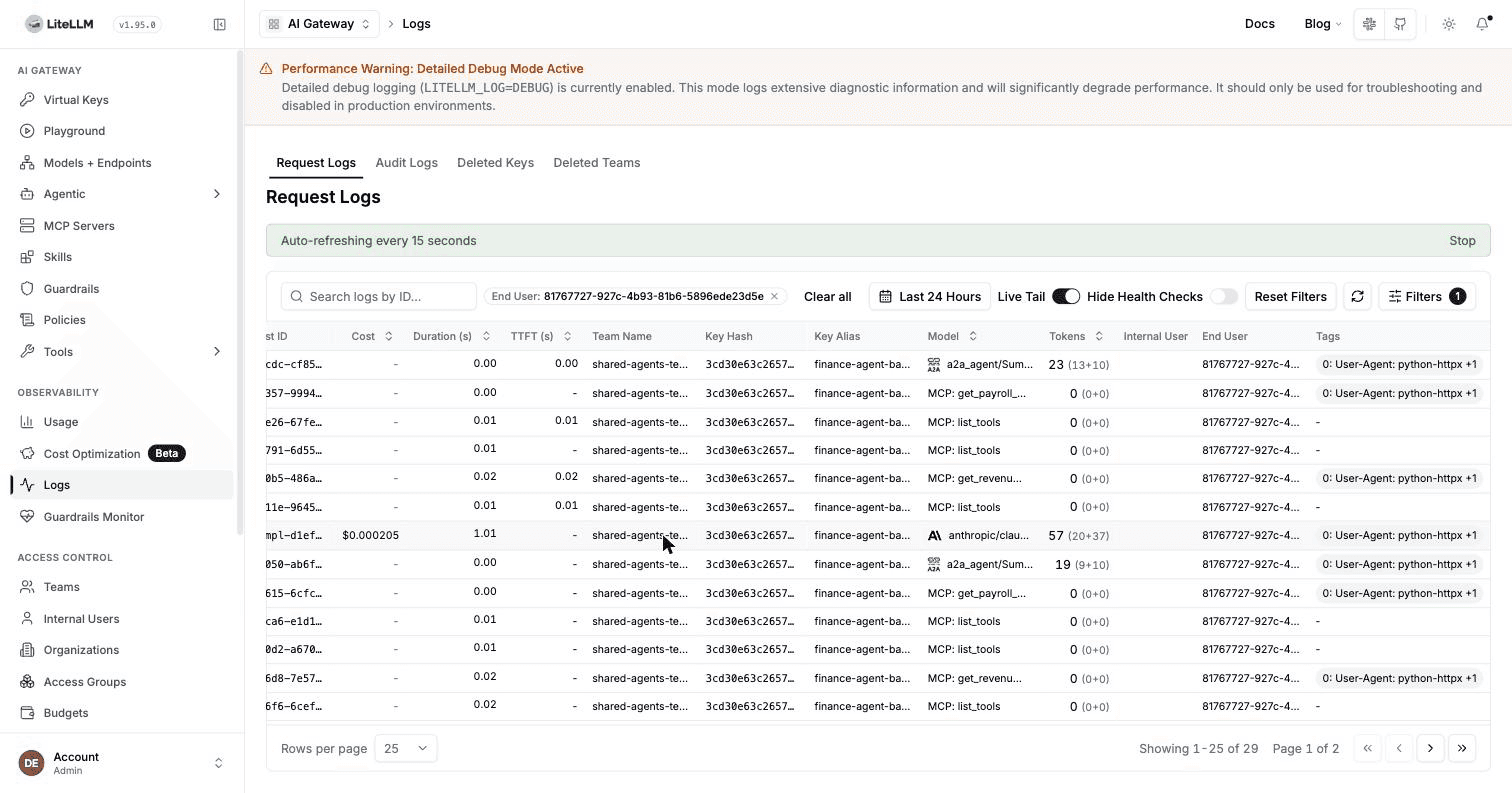Viewport: 1512px width, 793px height.
Task: Open Docs link
Action: click(1259, 24)
